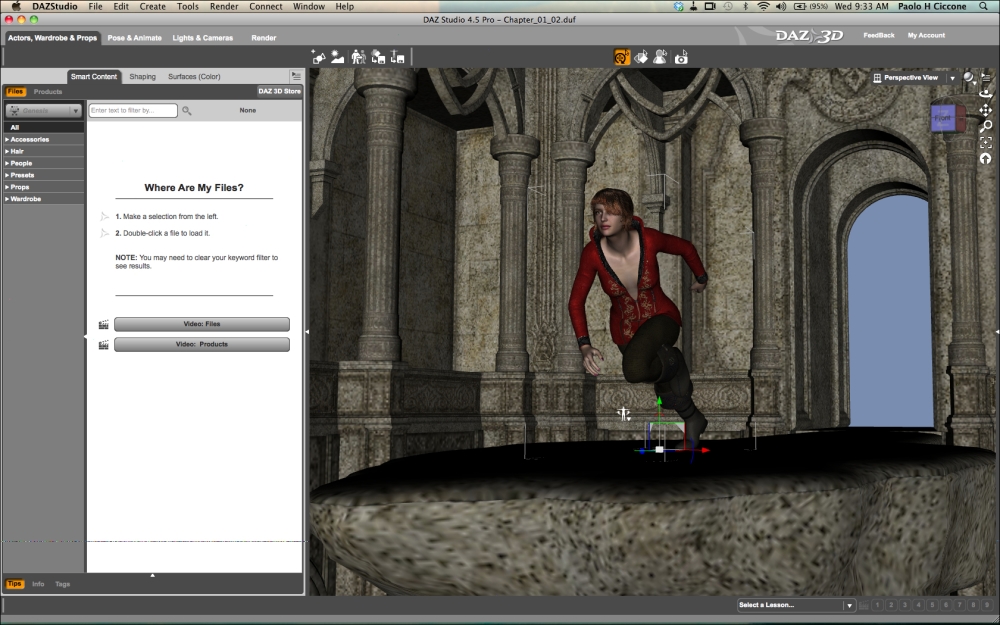The width and height of the screenshot is (1000, 625).
Task: Click the red X-axis arrow of gizmo
Action: click(705, 450)
